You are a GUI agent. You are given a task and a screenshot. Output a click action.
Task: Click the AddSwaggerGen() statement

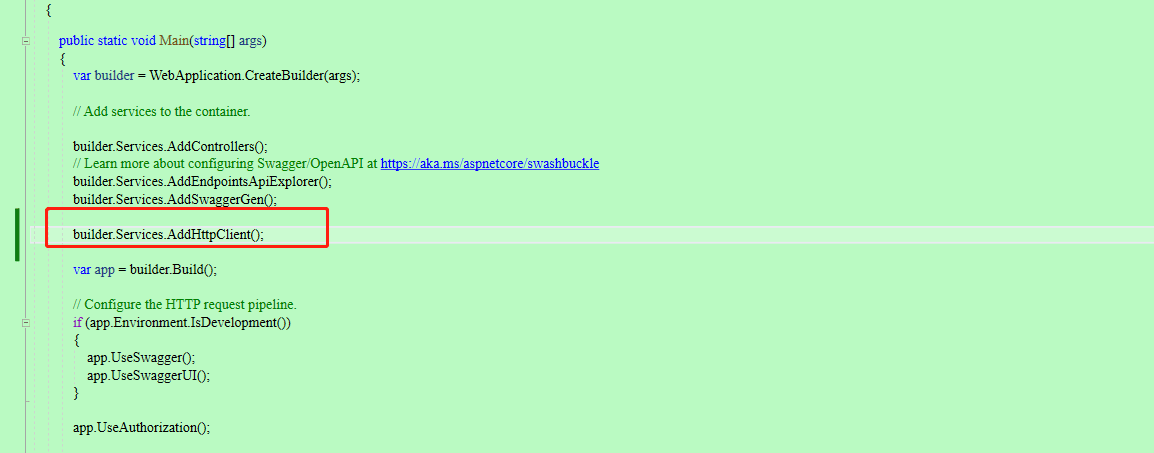(x=174, y=199)
